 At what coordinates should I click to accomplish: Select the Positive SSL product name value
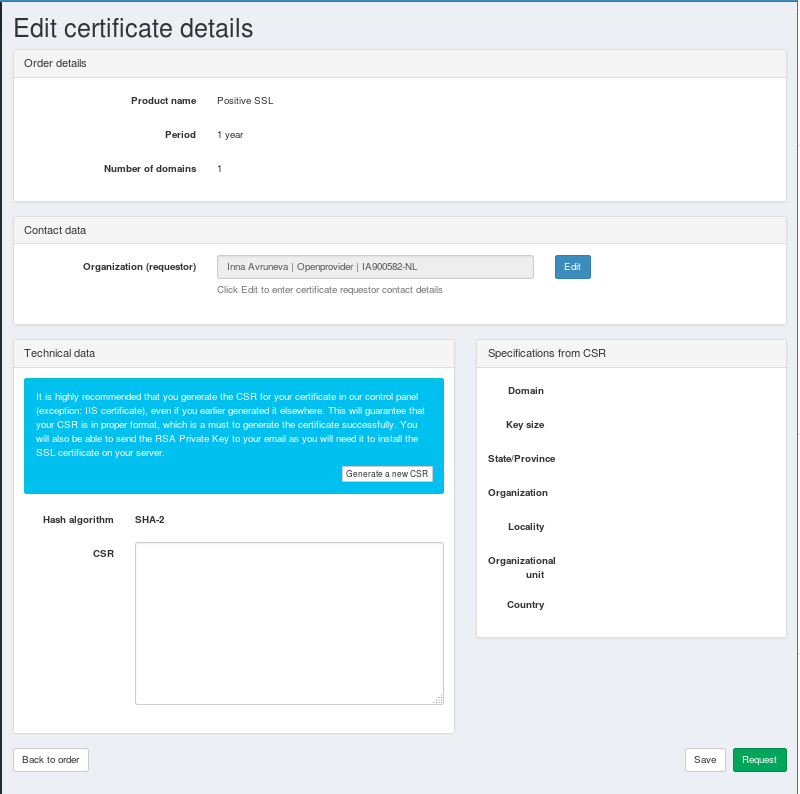click(245, 101)
